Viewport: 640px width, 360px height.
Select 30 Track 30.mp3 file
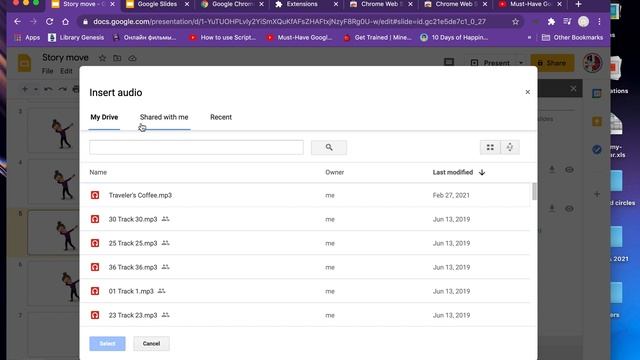tap(305, 219)
